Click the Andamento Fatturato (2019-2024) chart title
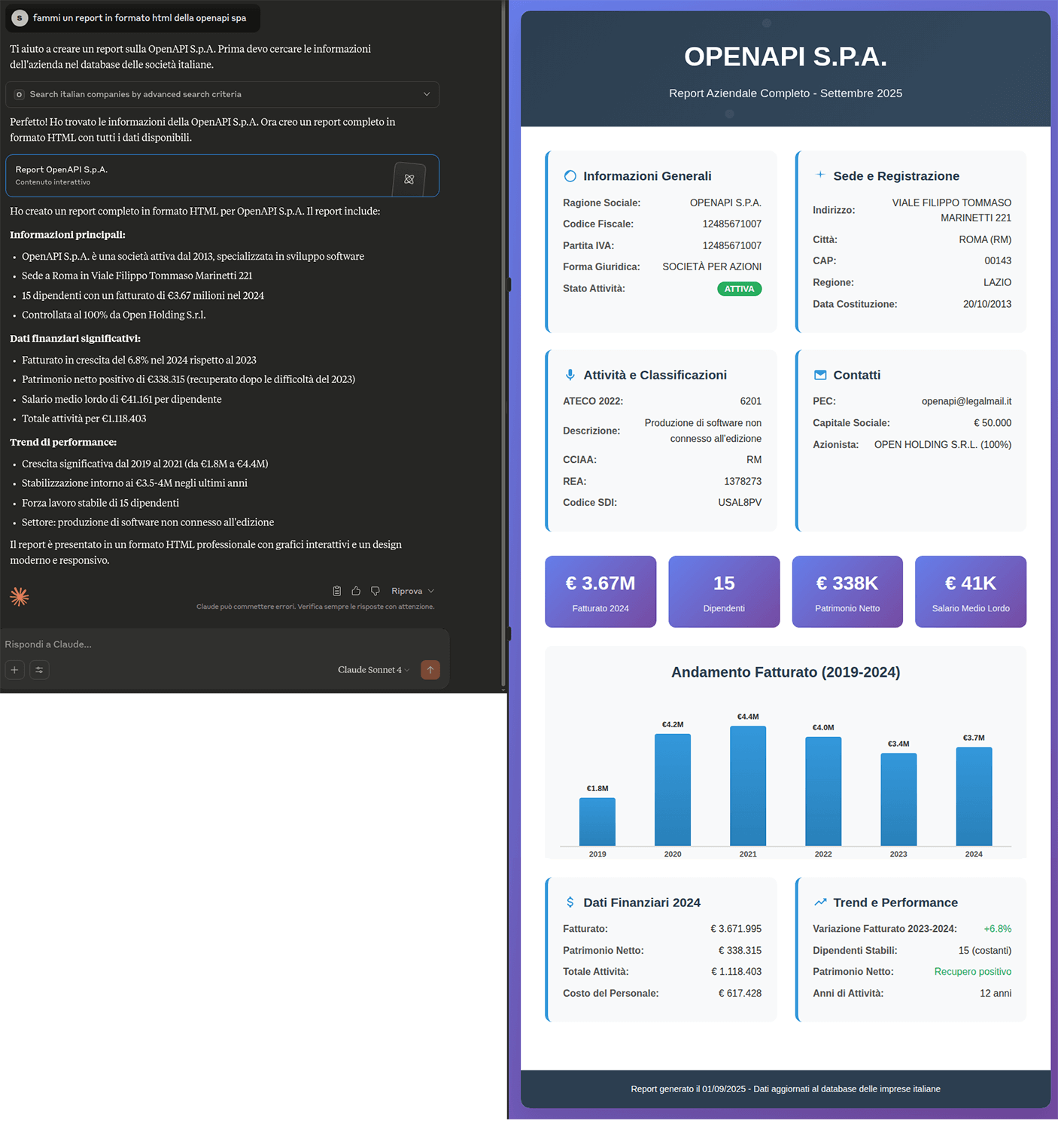The image size is (1058, 1148). coord(786,672)
